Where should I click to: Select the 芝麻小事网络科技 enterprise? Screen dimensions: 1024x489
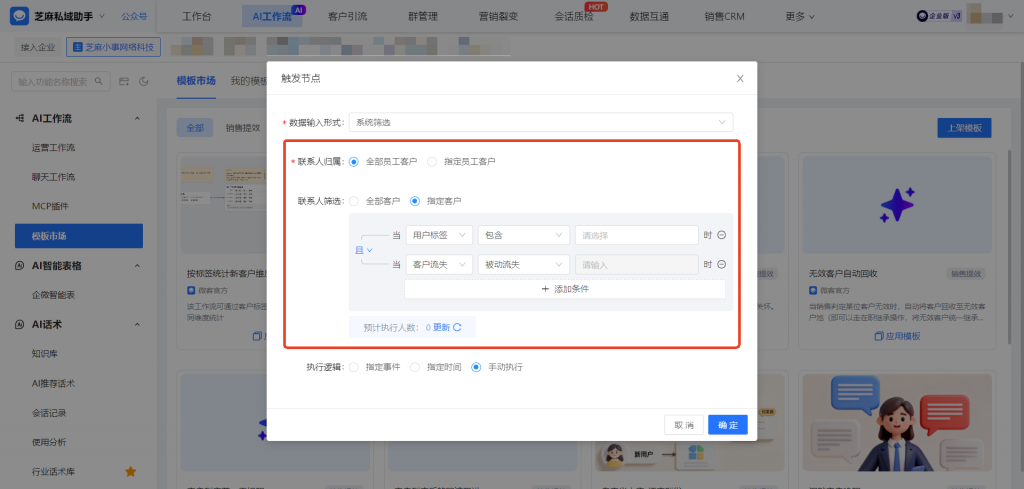tap(114, 47)
